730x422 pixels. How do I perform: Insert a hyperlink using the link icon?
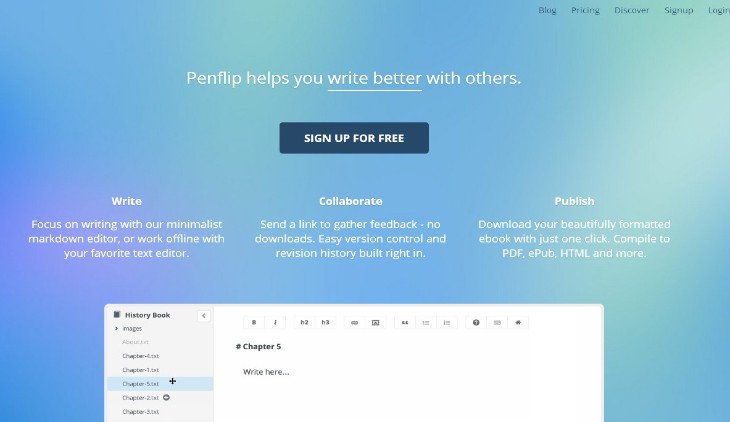(x=354, y=322)
